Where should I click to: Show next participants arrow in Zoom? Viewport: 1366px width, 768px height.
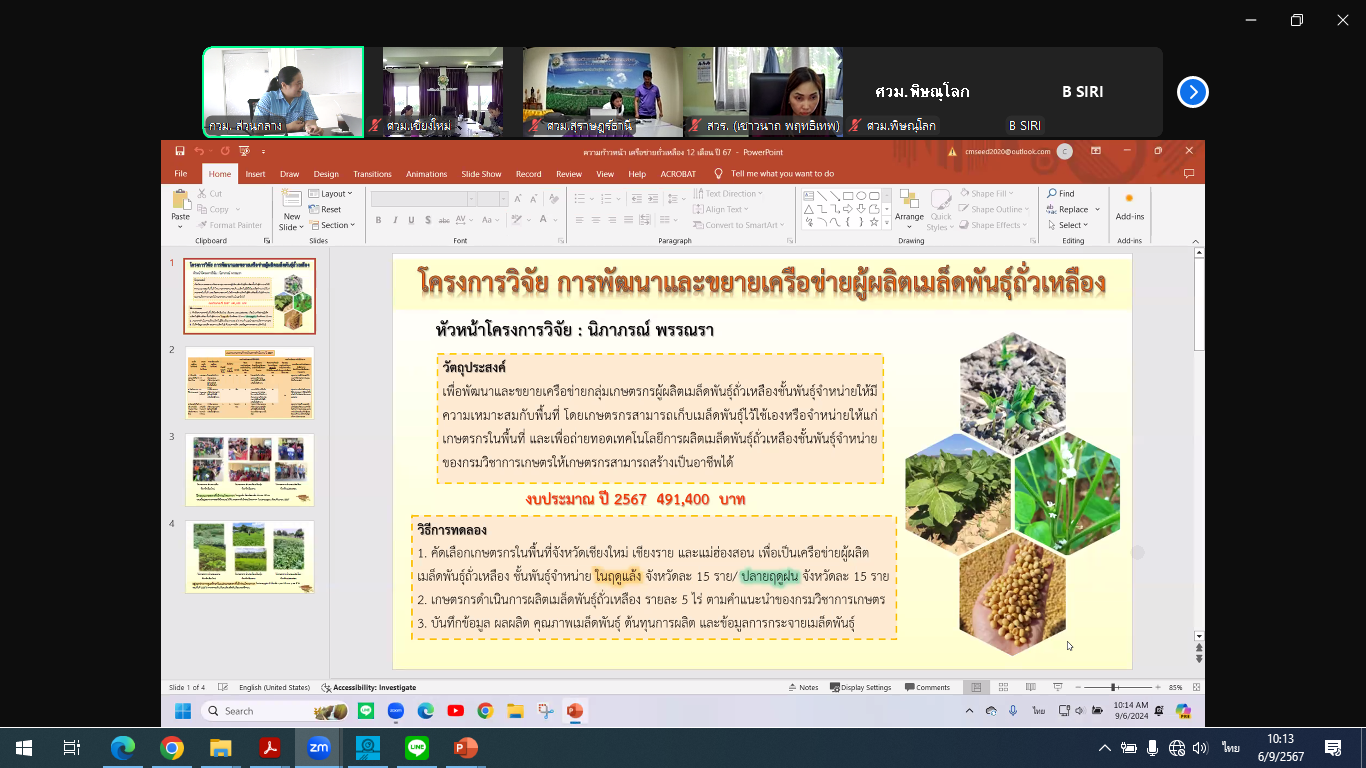[x=1192, y=92]
